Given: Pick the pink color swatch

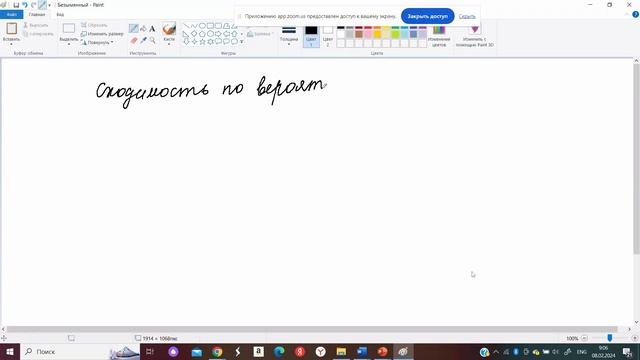Looking at the screenshot, I should [368, 33].
